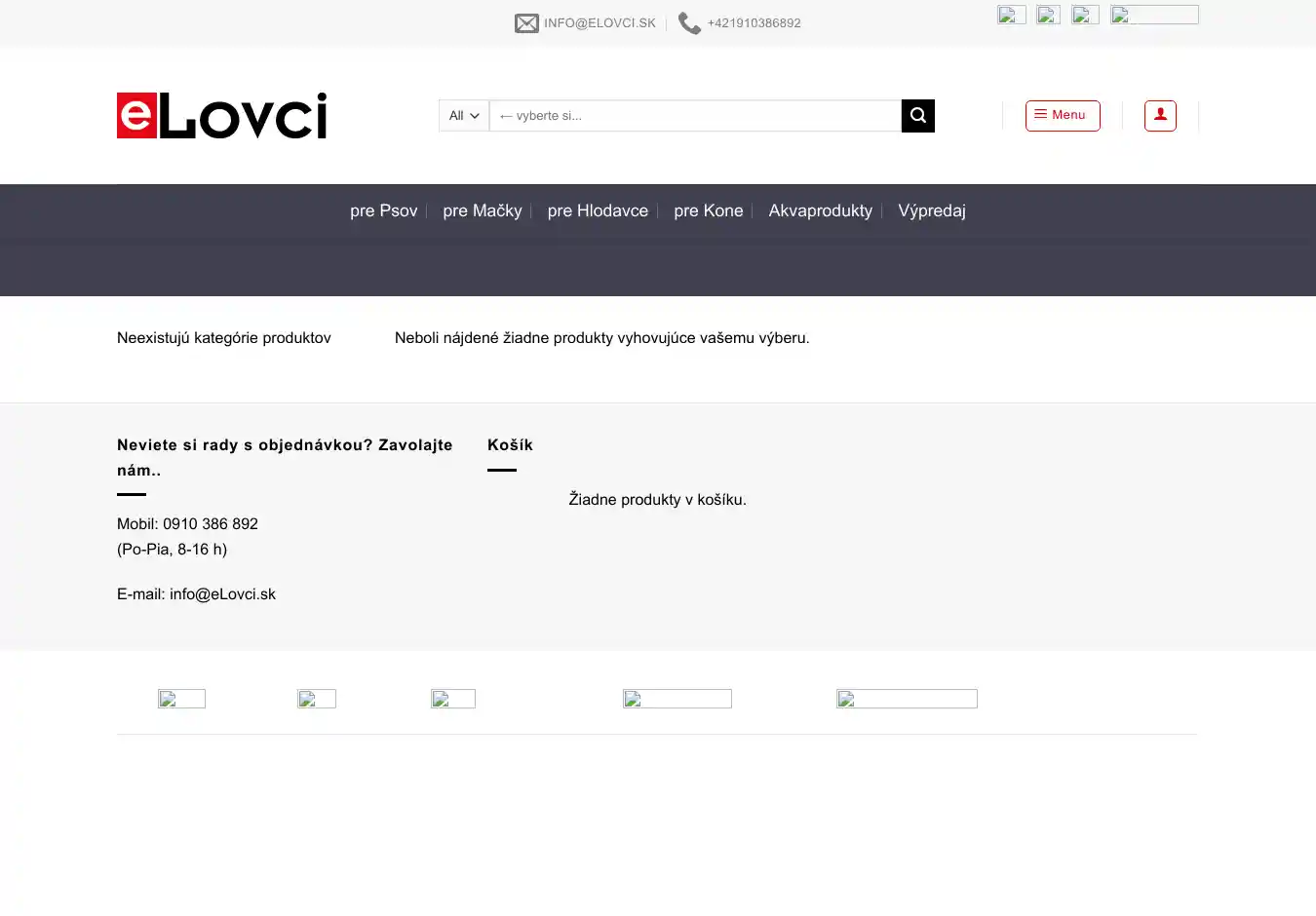Click the leftmost top bar image placeholder

1011,15
